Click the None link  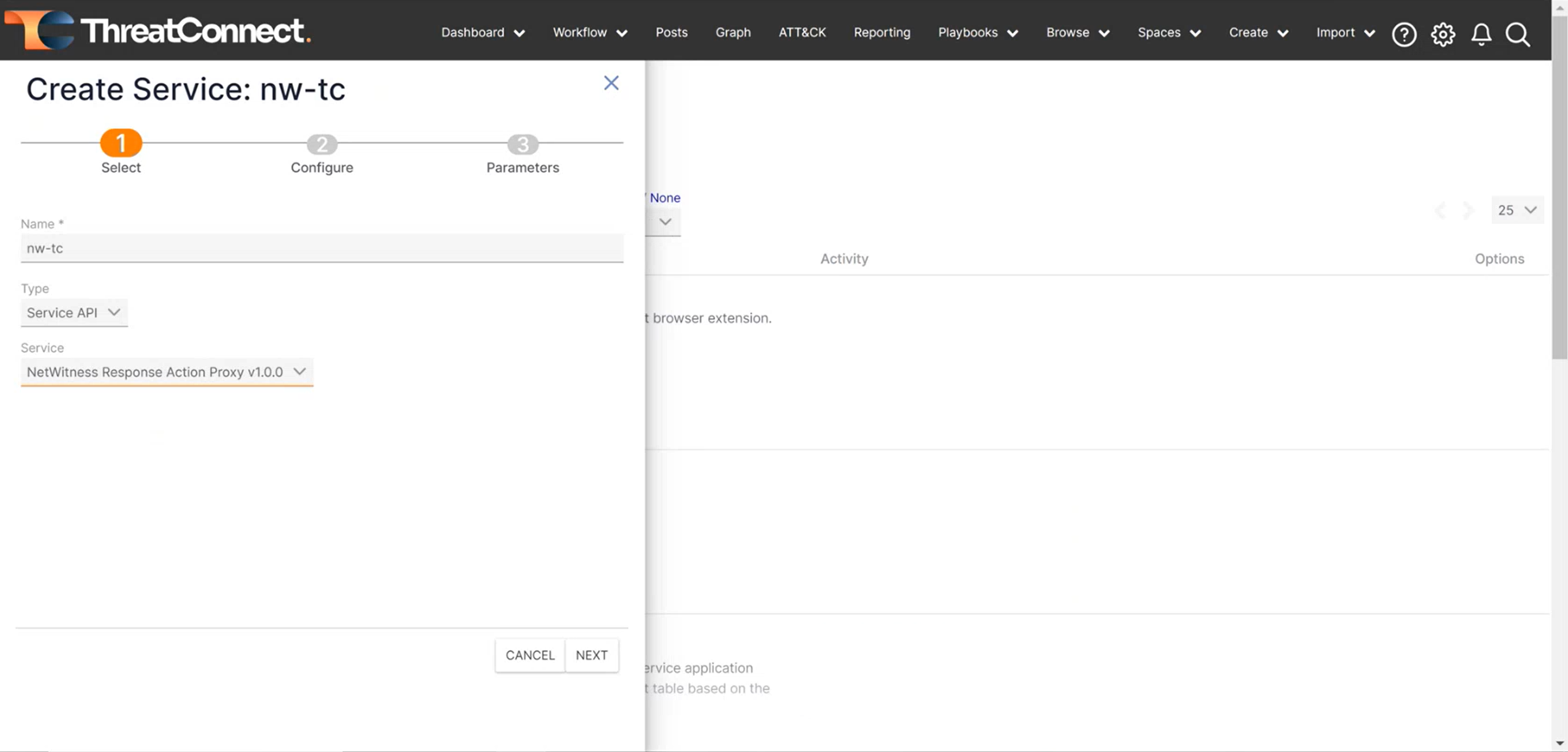click(664, 197)
